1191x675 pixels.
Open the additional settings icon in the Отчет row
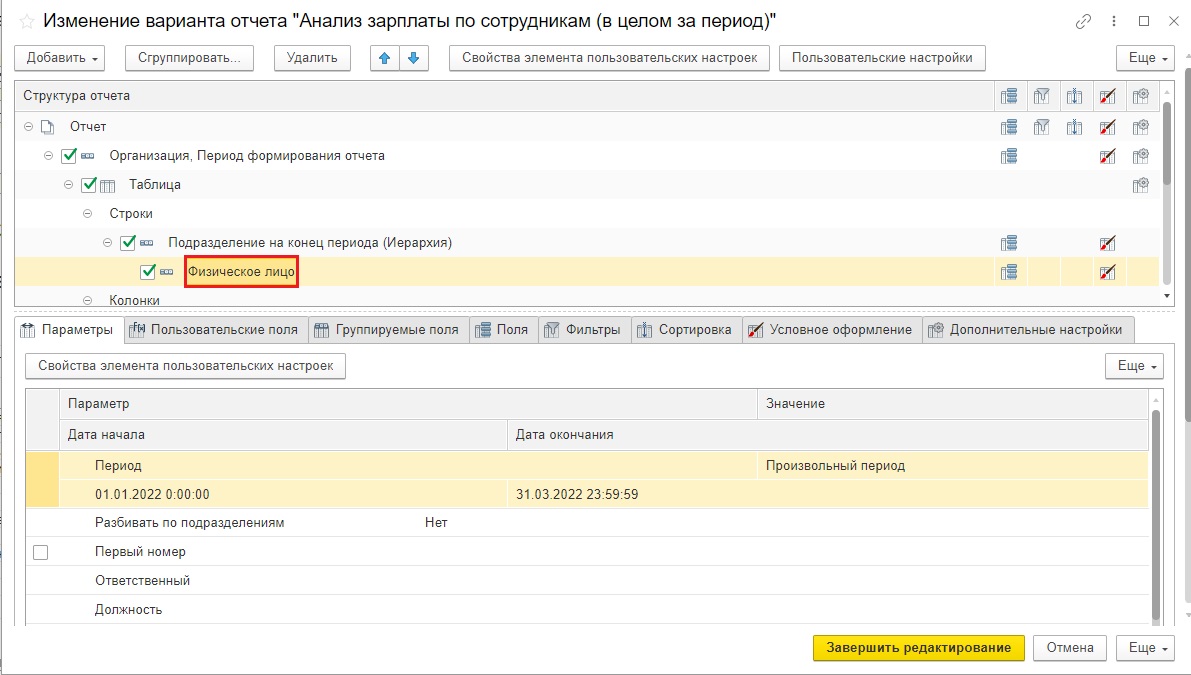pyautogui.click(x=1140, y=127)
